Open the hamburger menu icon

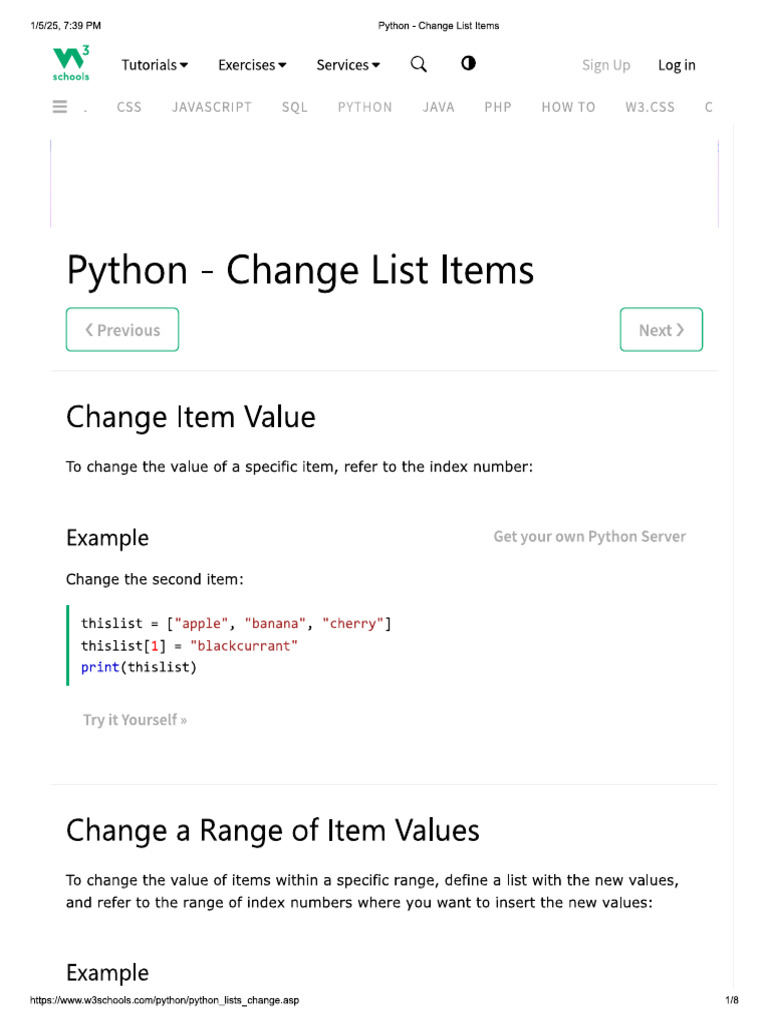[x=60, y=107]
